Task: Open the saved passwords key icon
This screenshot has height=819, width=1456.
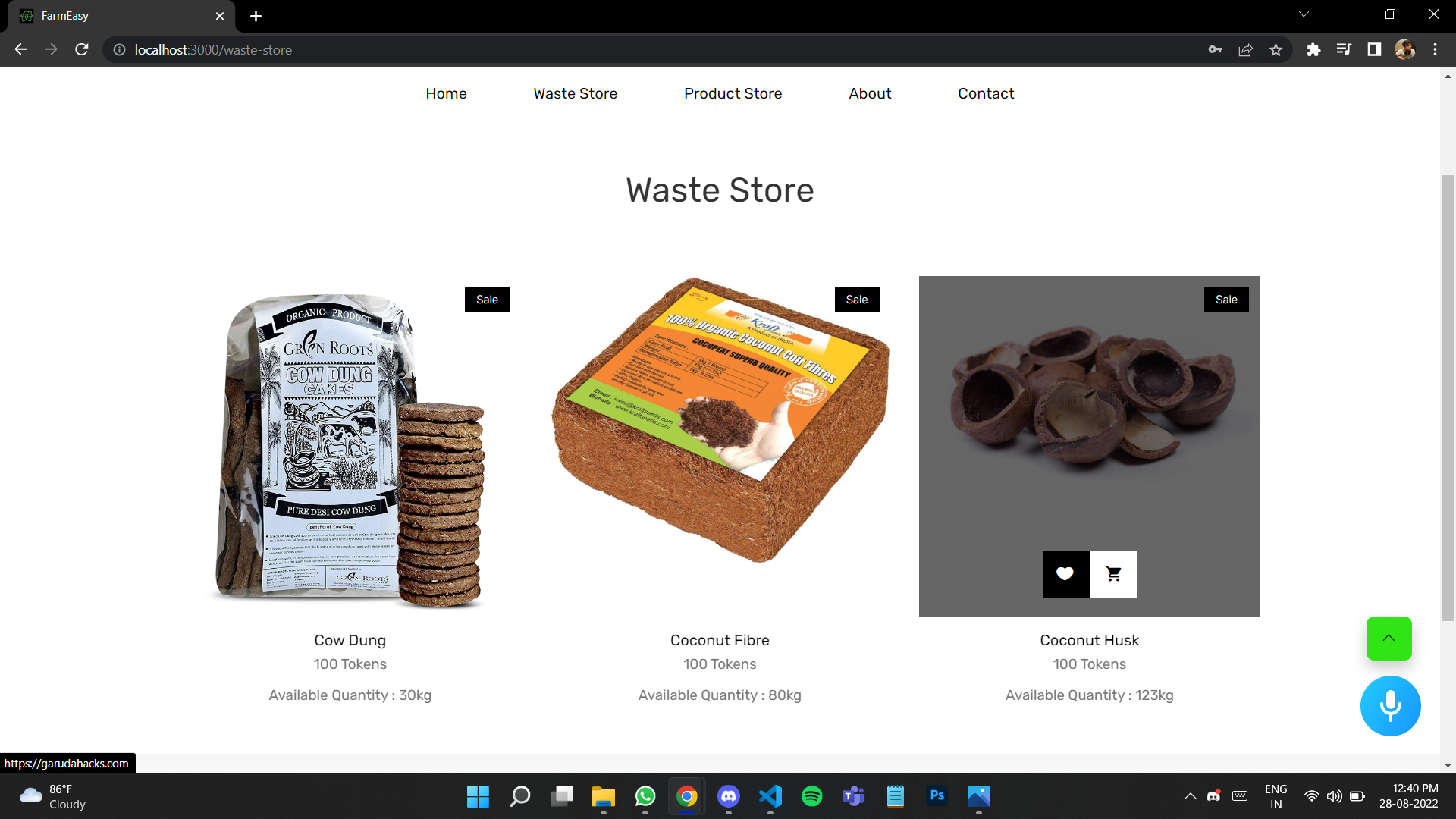Action: (x=1215, y=50)
